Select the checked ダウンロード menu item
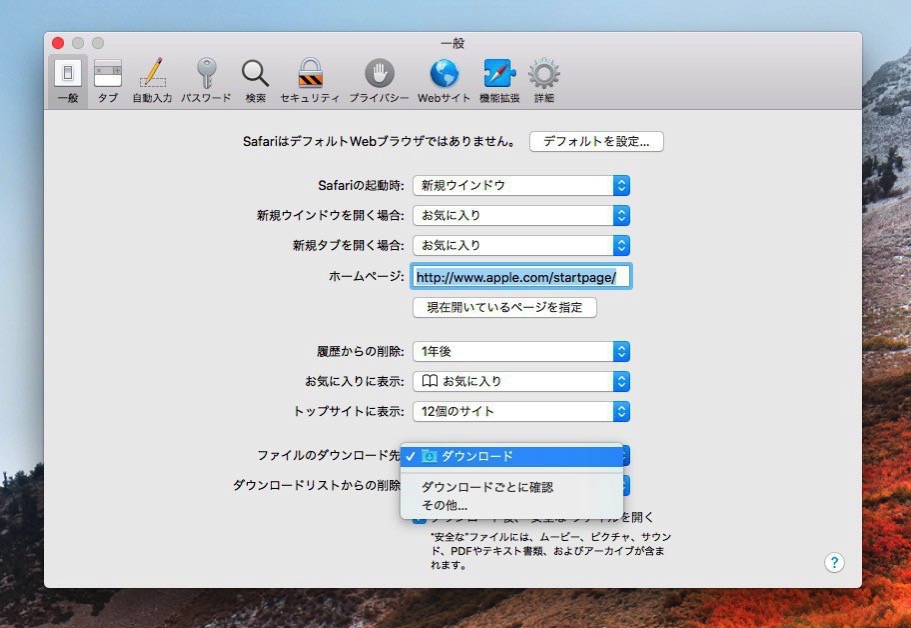The image size is (911, 628). (511, 456)
